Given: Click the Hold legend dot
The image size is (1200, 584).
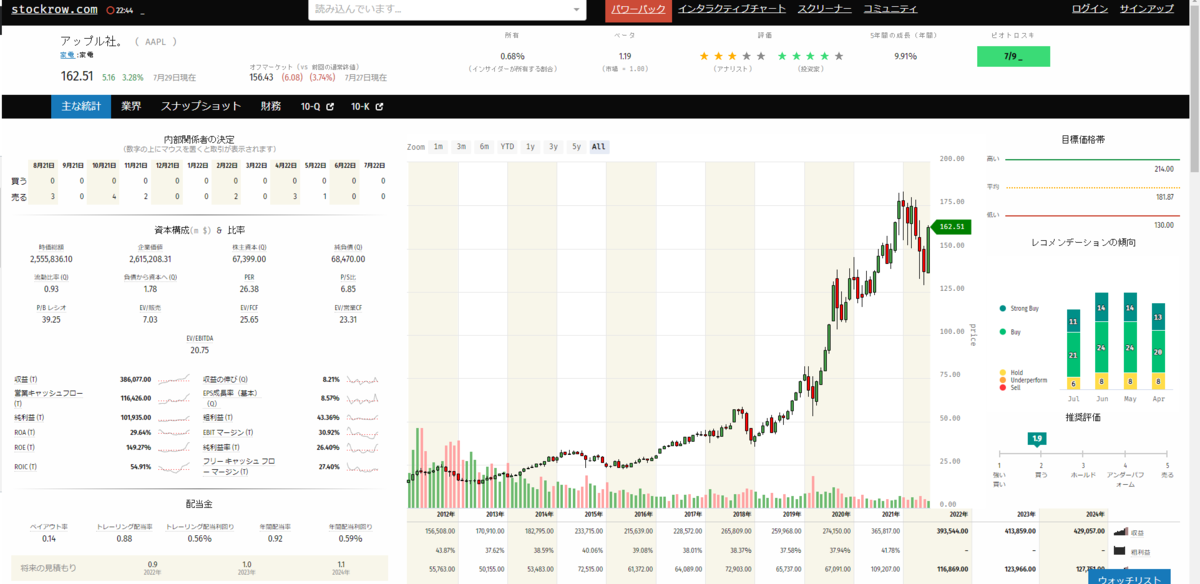Looking at the screenshot, I should click(1002, 372).
